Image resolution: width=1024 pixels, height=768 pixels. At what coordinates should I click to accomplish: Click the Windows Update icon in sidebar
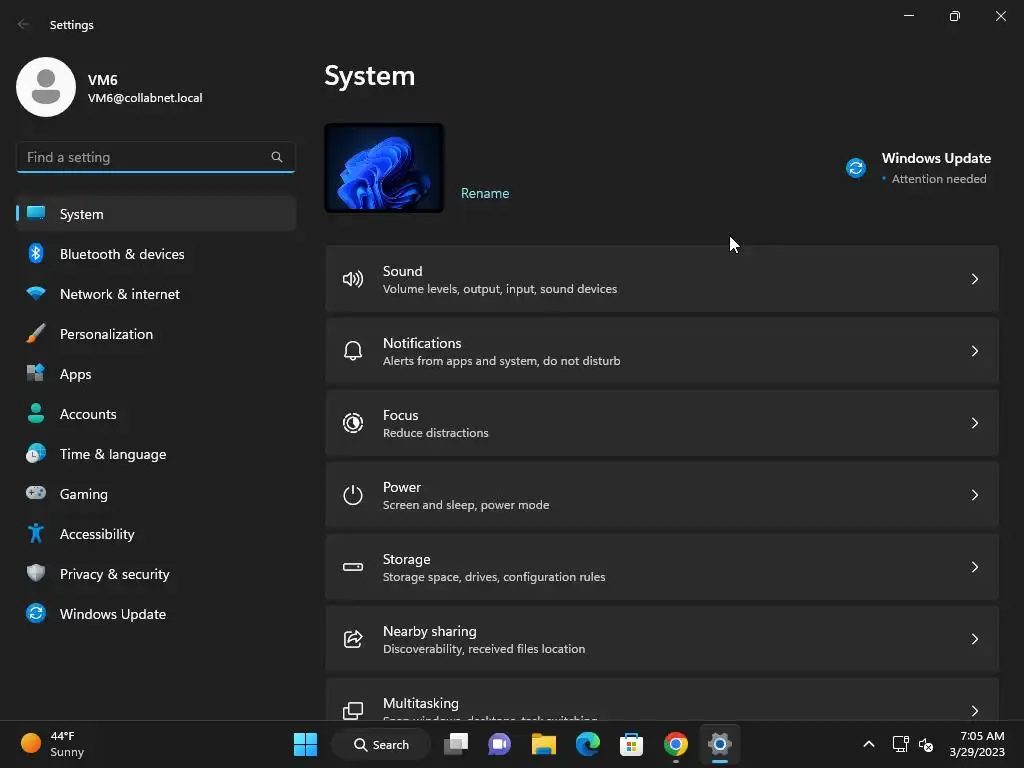point(36,613)
